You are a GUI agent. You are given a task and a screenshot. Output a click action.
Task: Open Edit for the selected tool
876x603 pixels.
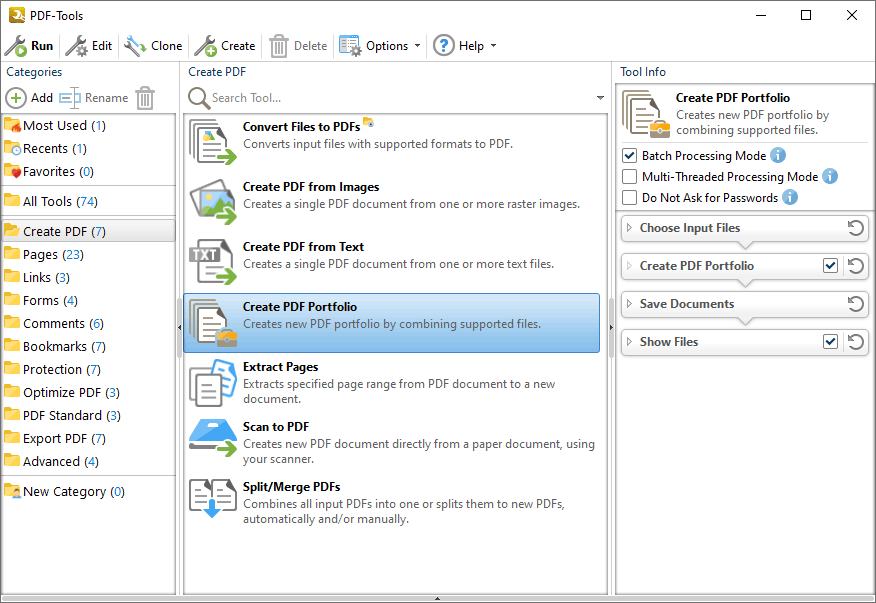tap(89, 46)
